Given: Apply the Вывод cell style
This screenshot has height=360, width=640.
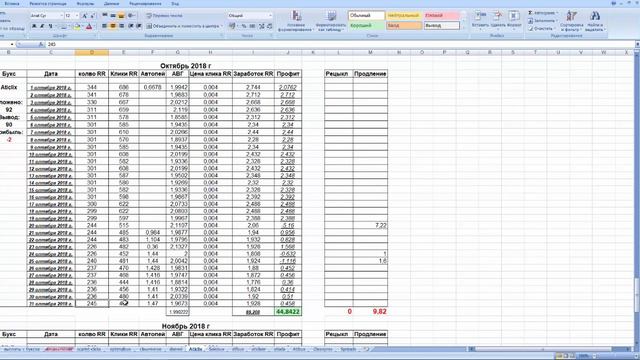Looking at the screenshot, I should click(441, 25).
